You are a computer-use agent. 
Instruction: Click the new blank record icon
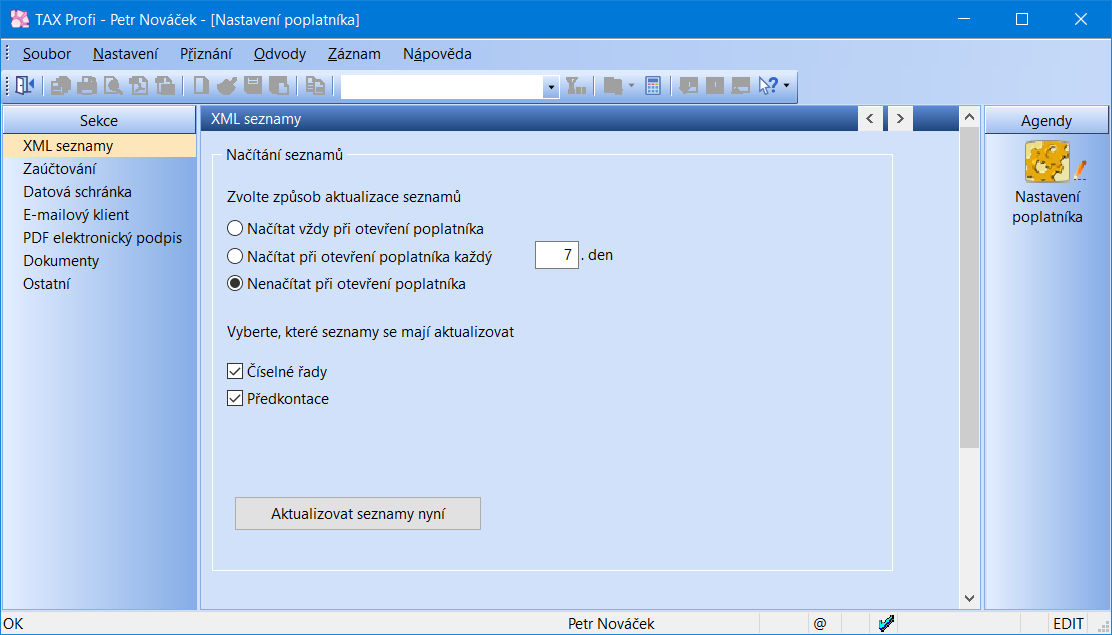coord(201,86)
